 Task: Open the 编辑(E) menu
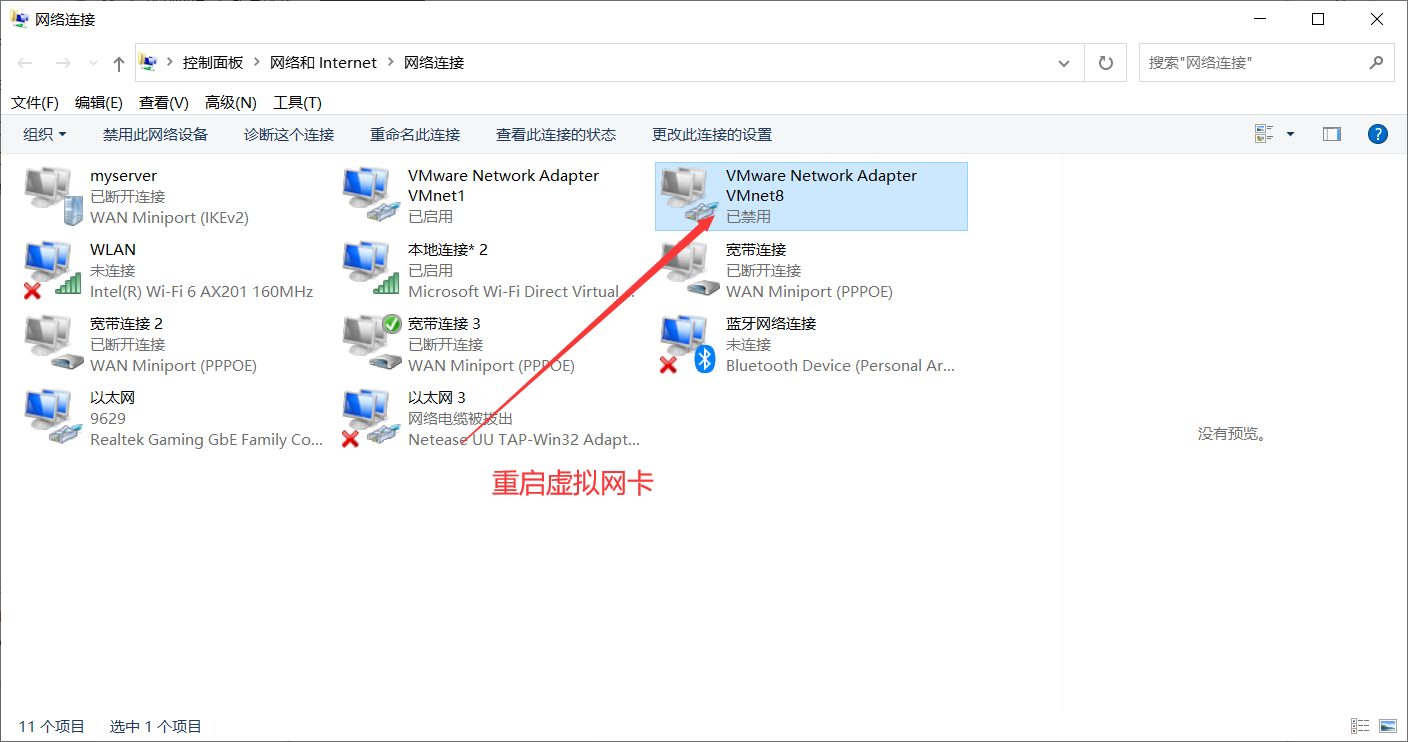(99, 102)
